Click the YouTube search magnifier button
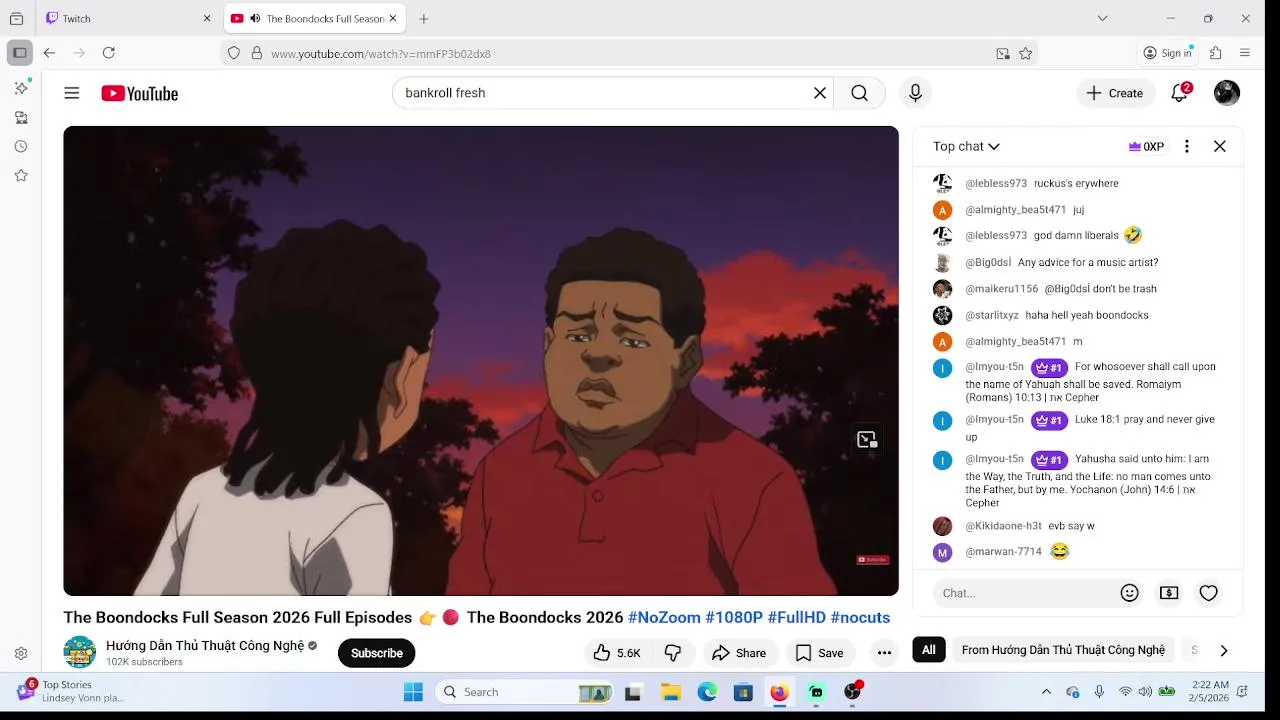1280x720 pixels. [859, 93]
